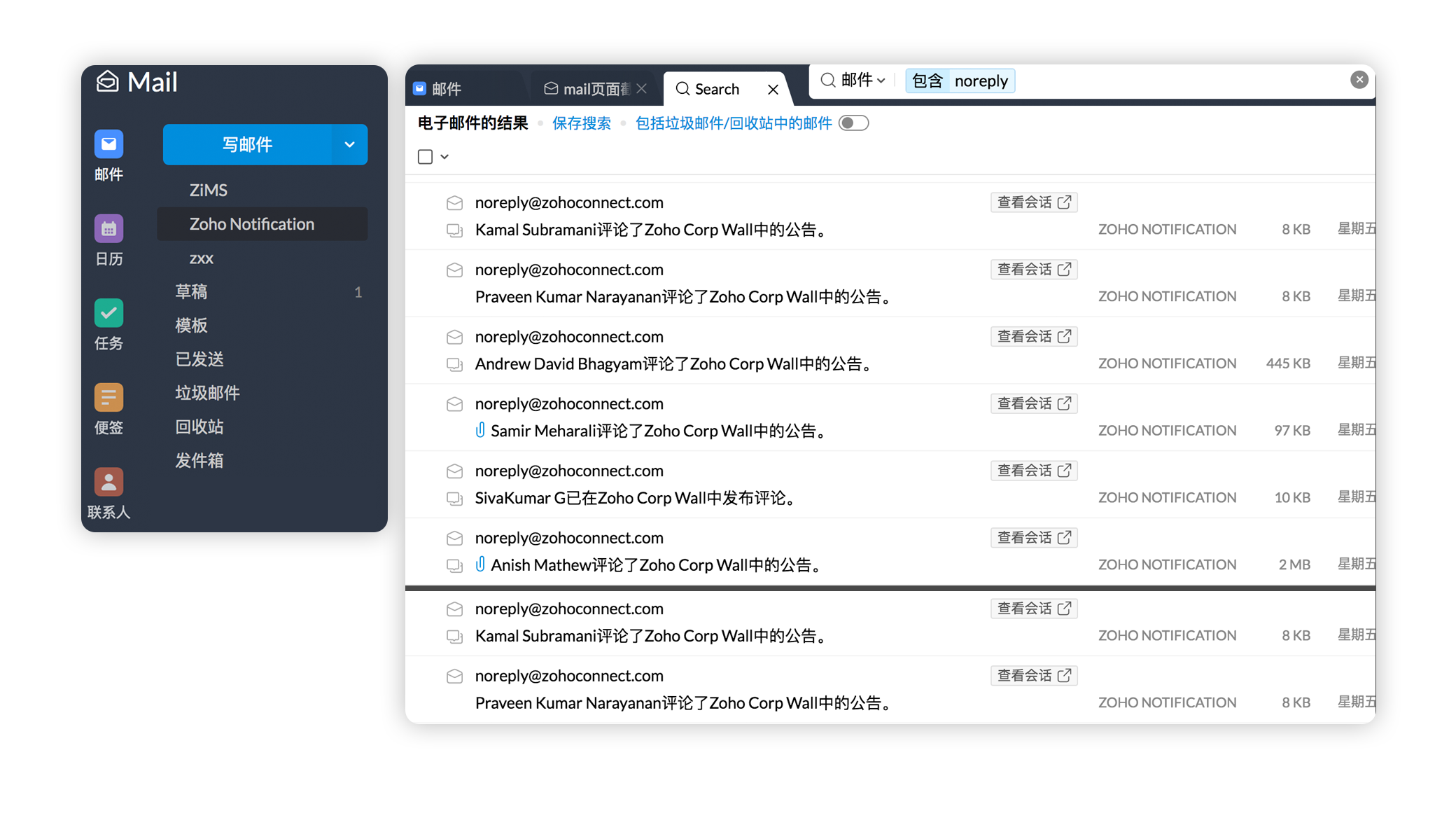The image size is (1456, 818).
Task: Toggle include spam/trash emails switch
Action: click(x=853, y=123)
